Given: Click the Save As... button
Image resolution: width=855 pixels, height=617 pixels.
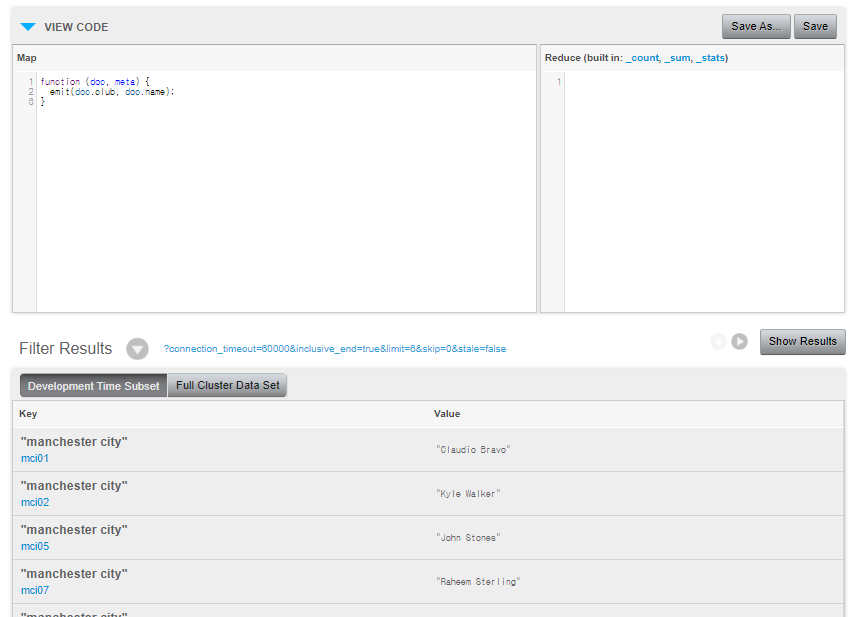Looking at the screenshot, I should click(756, 27).
